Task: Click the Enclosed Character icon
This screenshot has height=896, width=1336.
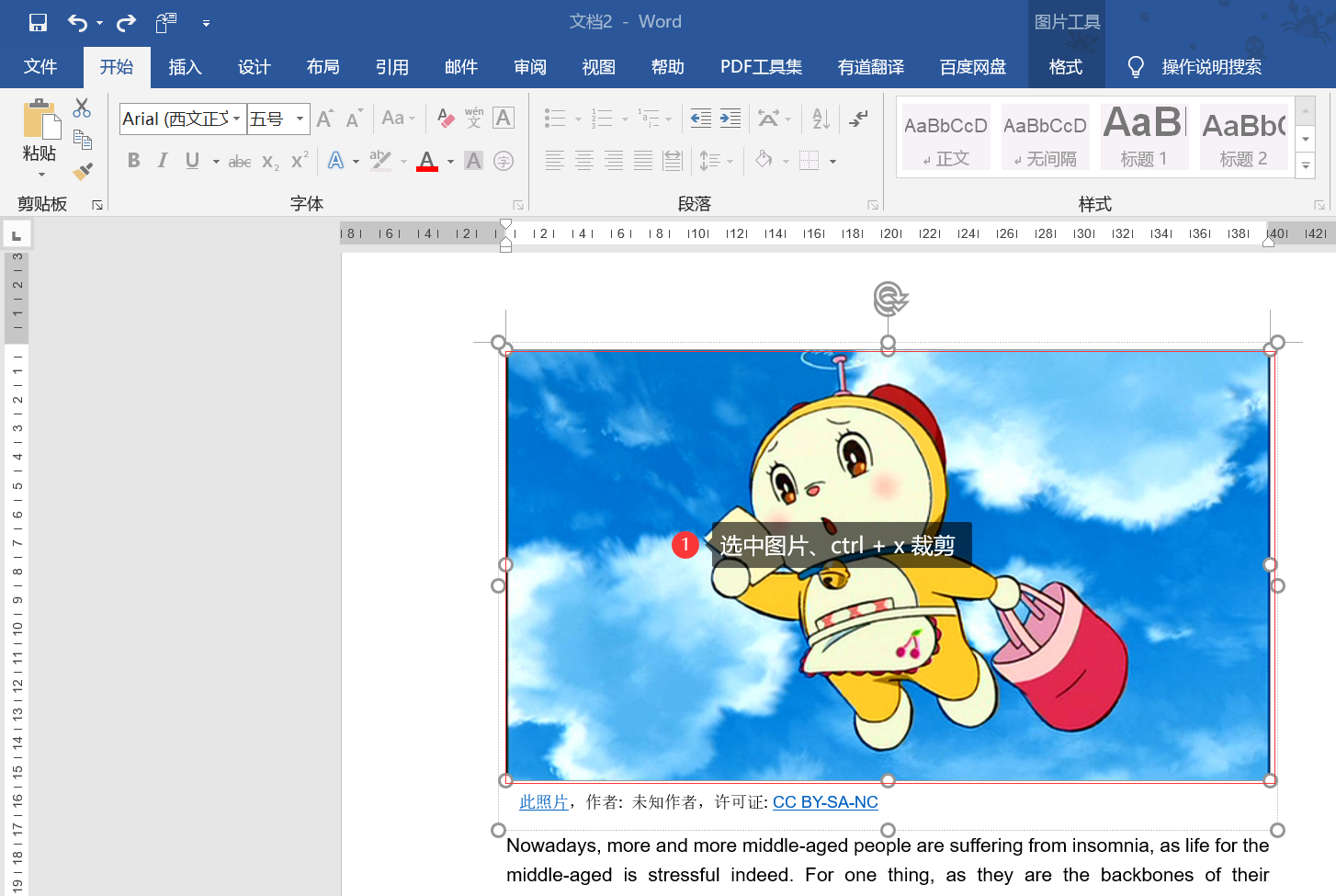Action: (504, 161)
